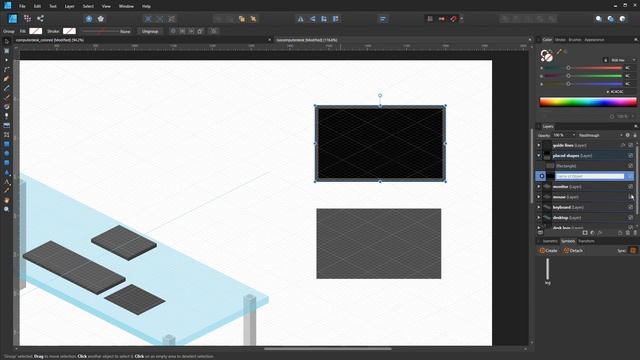The image size is (640, 360).
Task: Select the Fill tool
Action: (x=7, y=107)
